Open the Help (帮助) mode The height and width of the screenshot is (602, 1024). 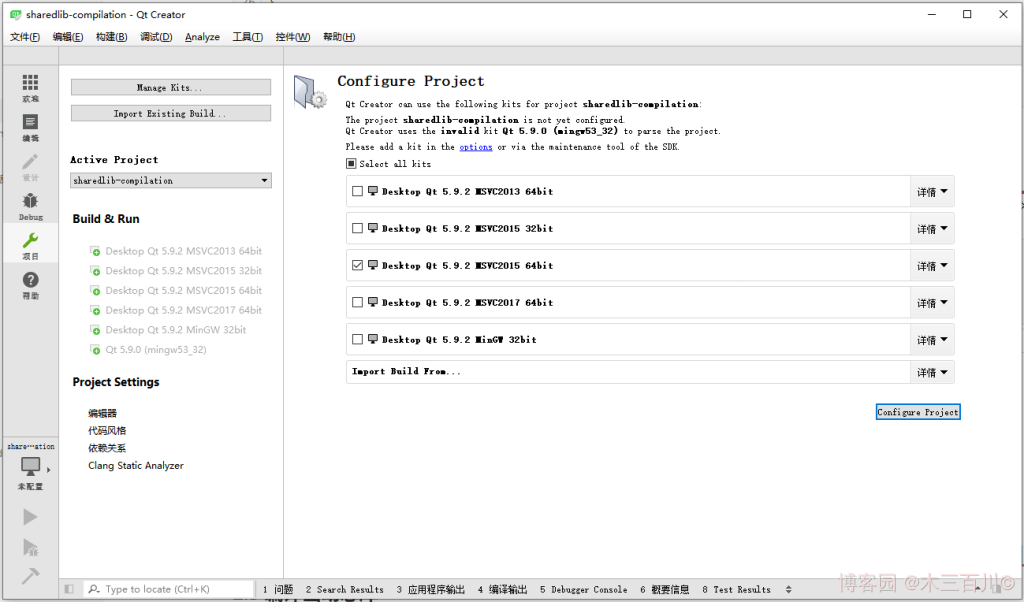[x=30, y=285]
